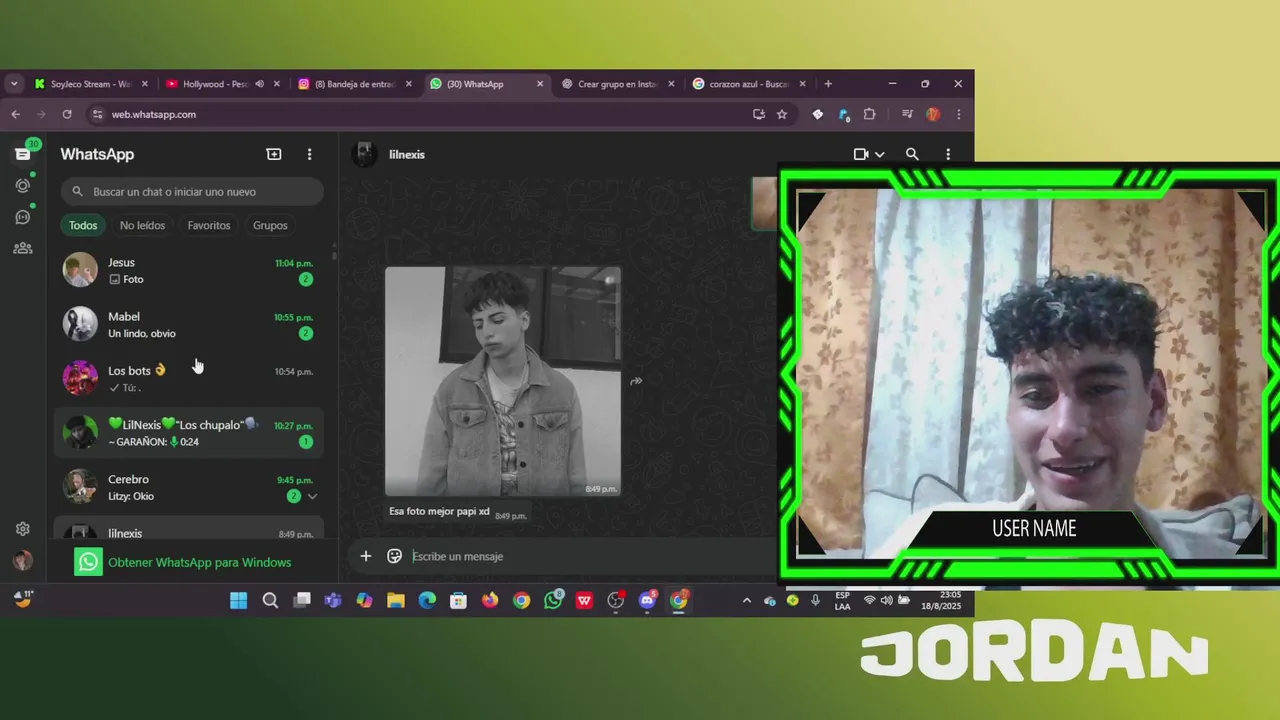Screen dimensions: 1280x720
Task: Select the 'No leídos' chat filter
Action: (x=142, y=225)
